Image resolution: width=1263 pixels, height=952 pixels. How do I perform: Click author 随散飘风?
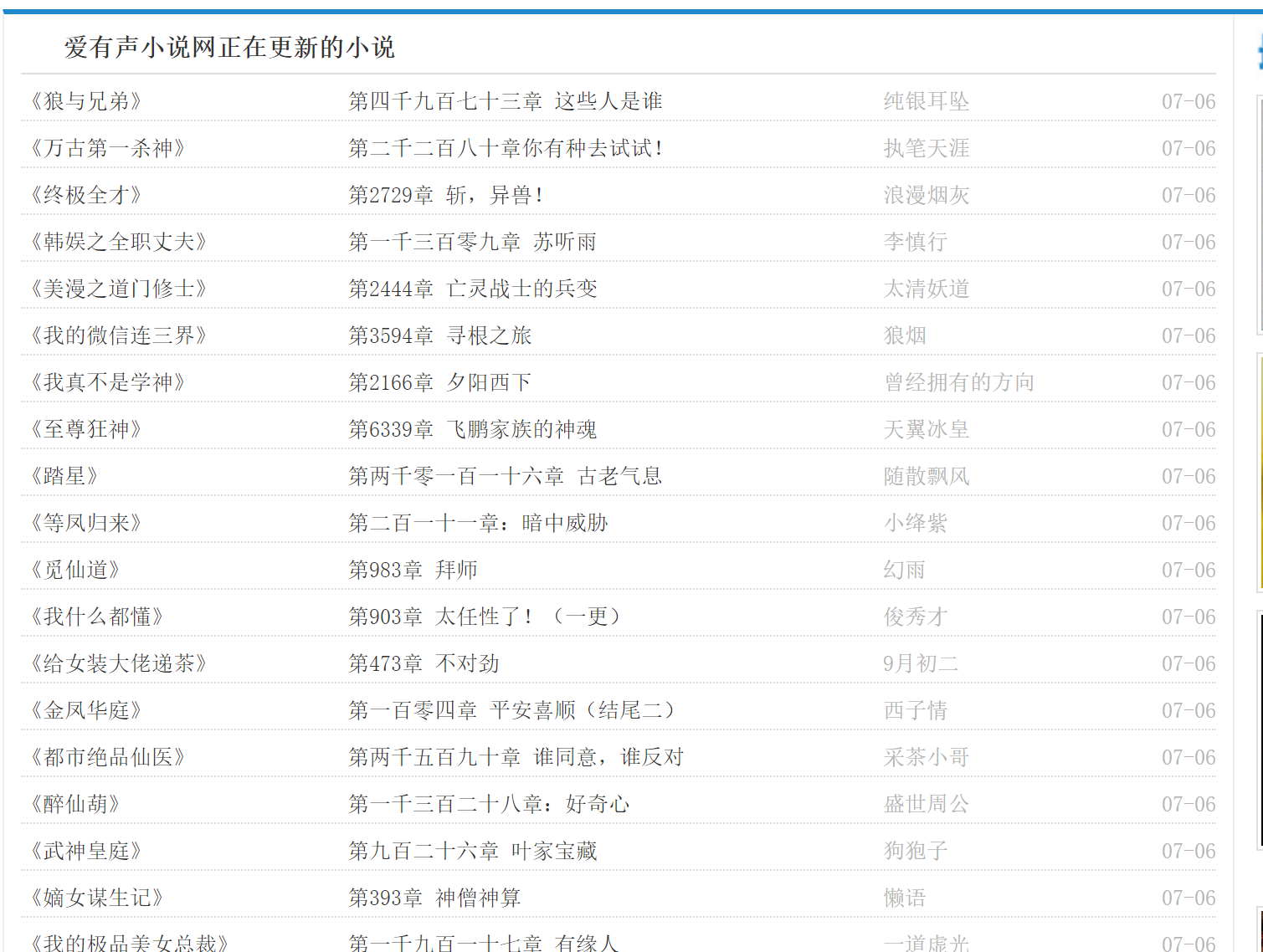(x=927, y=476)
